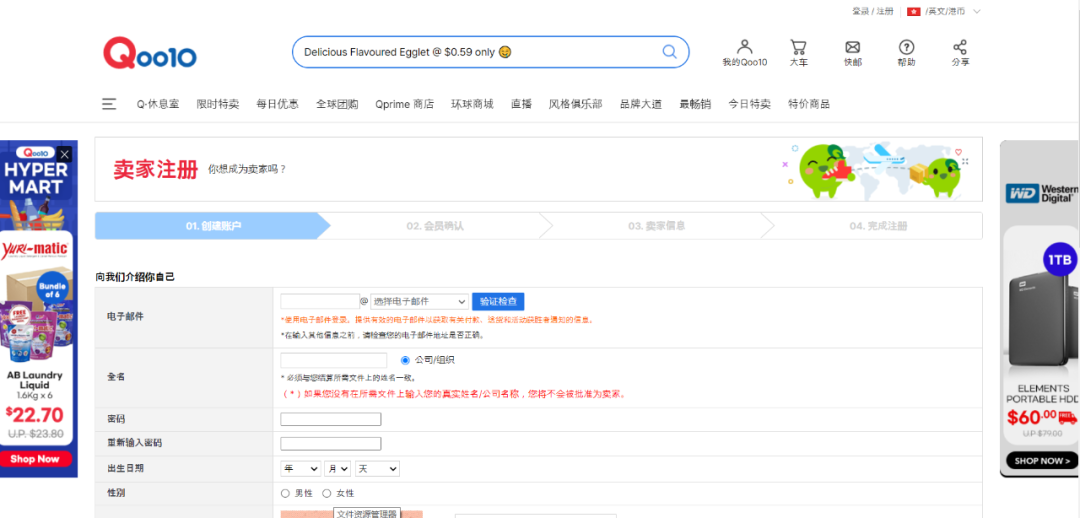This screenshot has width=1080, height=518.
Task: Click the WD Elements hard drive image
Action: click(x=1041, y=320)
